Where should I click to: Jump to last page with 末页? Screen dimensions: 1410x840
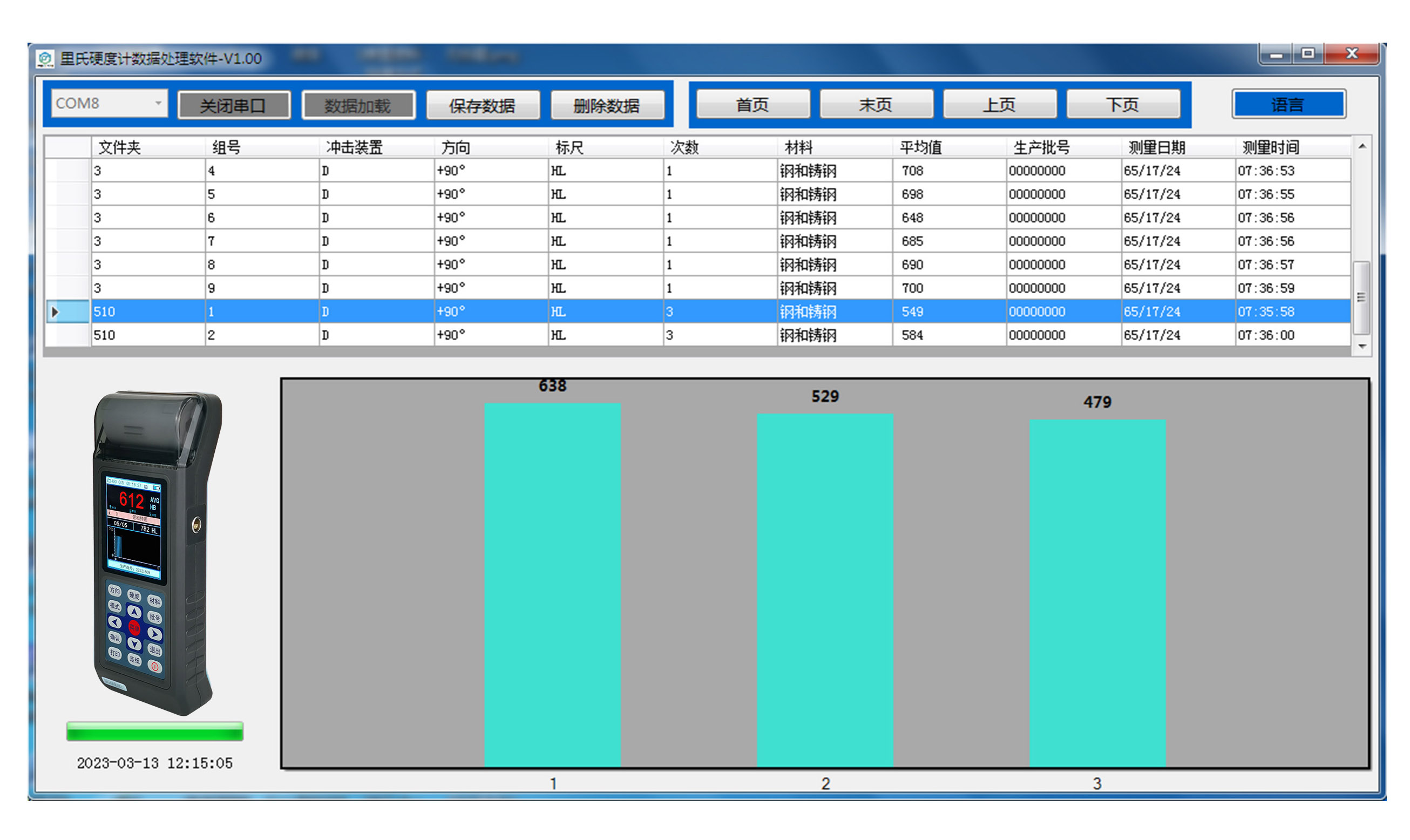(876, 105)
